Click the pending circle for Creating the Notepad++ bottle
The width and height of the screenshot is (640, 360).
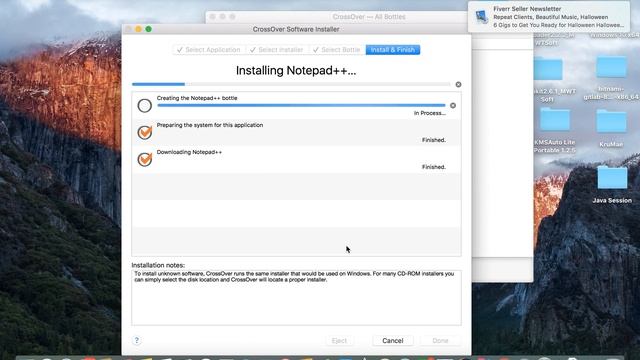[144, 106]
